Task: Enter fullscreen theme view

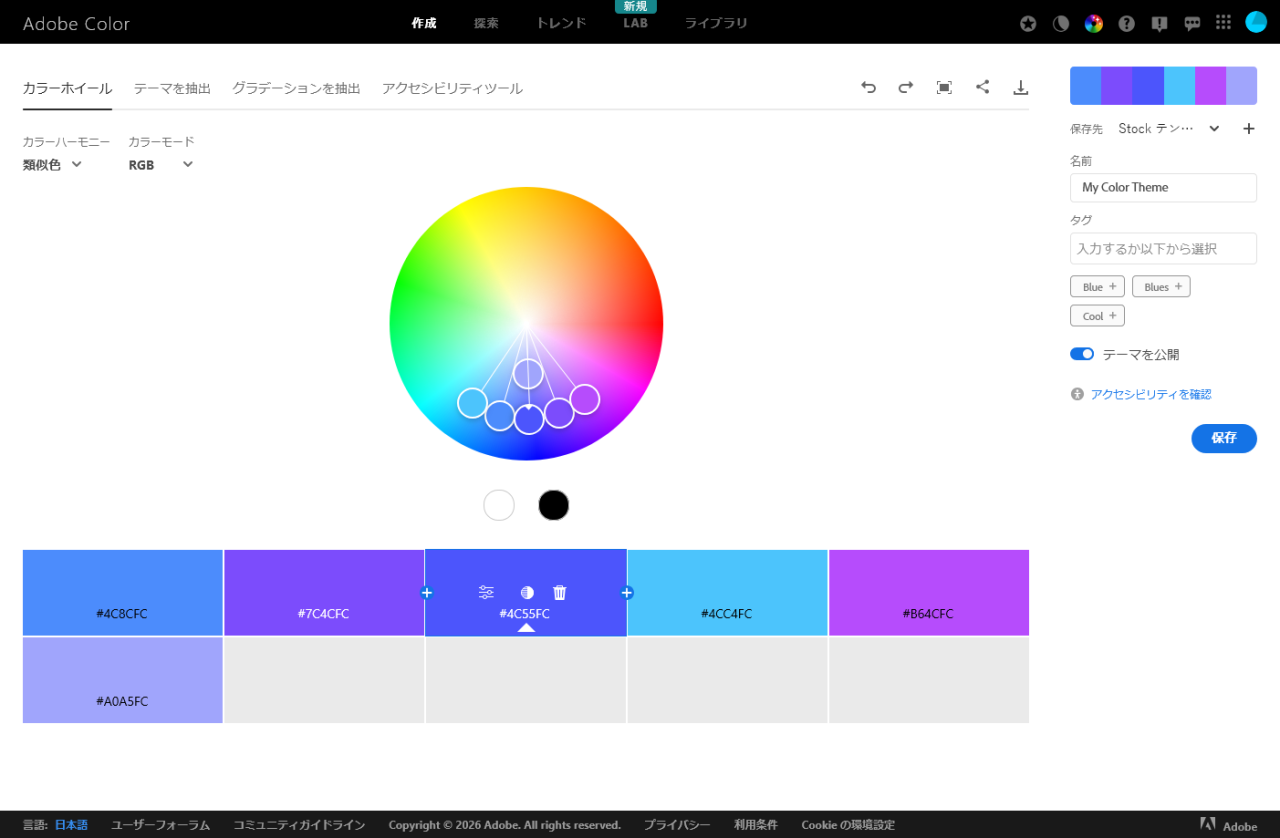Action: point(943,87)
